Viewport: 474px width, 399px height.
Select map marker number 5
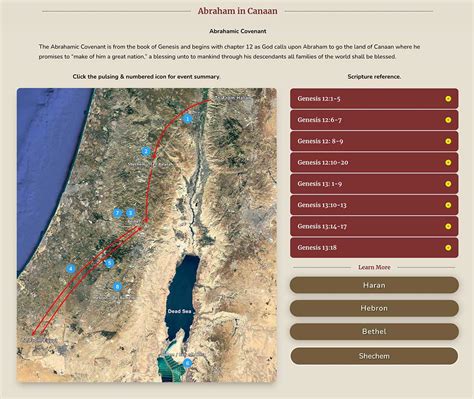tap(109, 263)
